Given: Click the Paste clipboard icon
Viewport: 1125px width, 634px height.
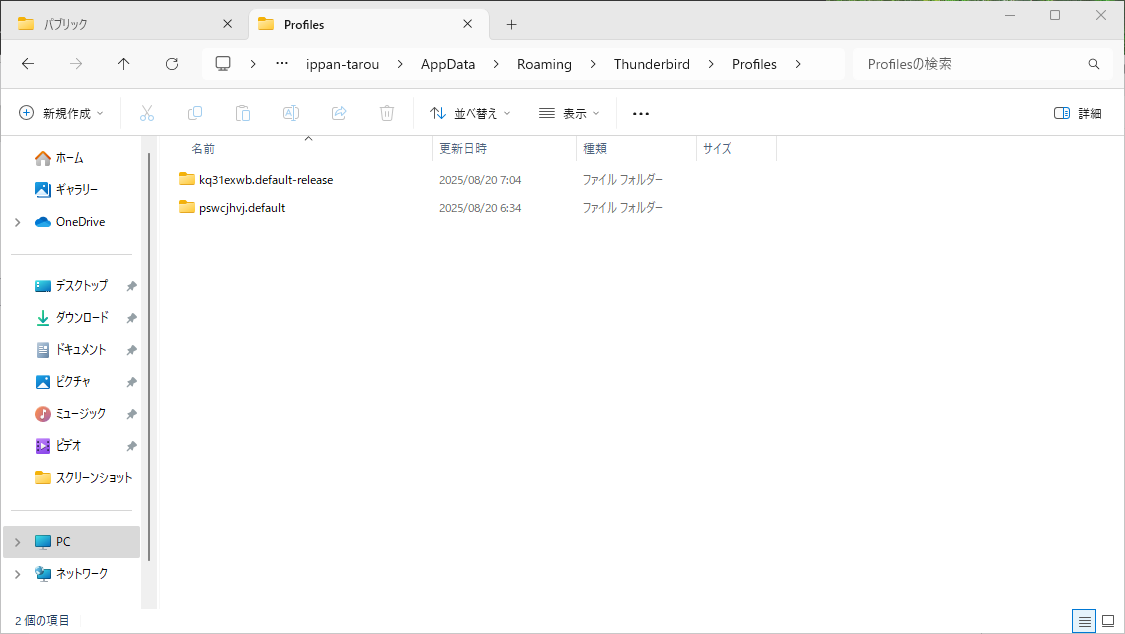Looking at the screenshot, I should (243, 113).
